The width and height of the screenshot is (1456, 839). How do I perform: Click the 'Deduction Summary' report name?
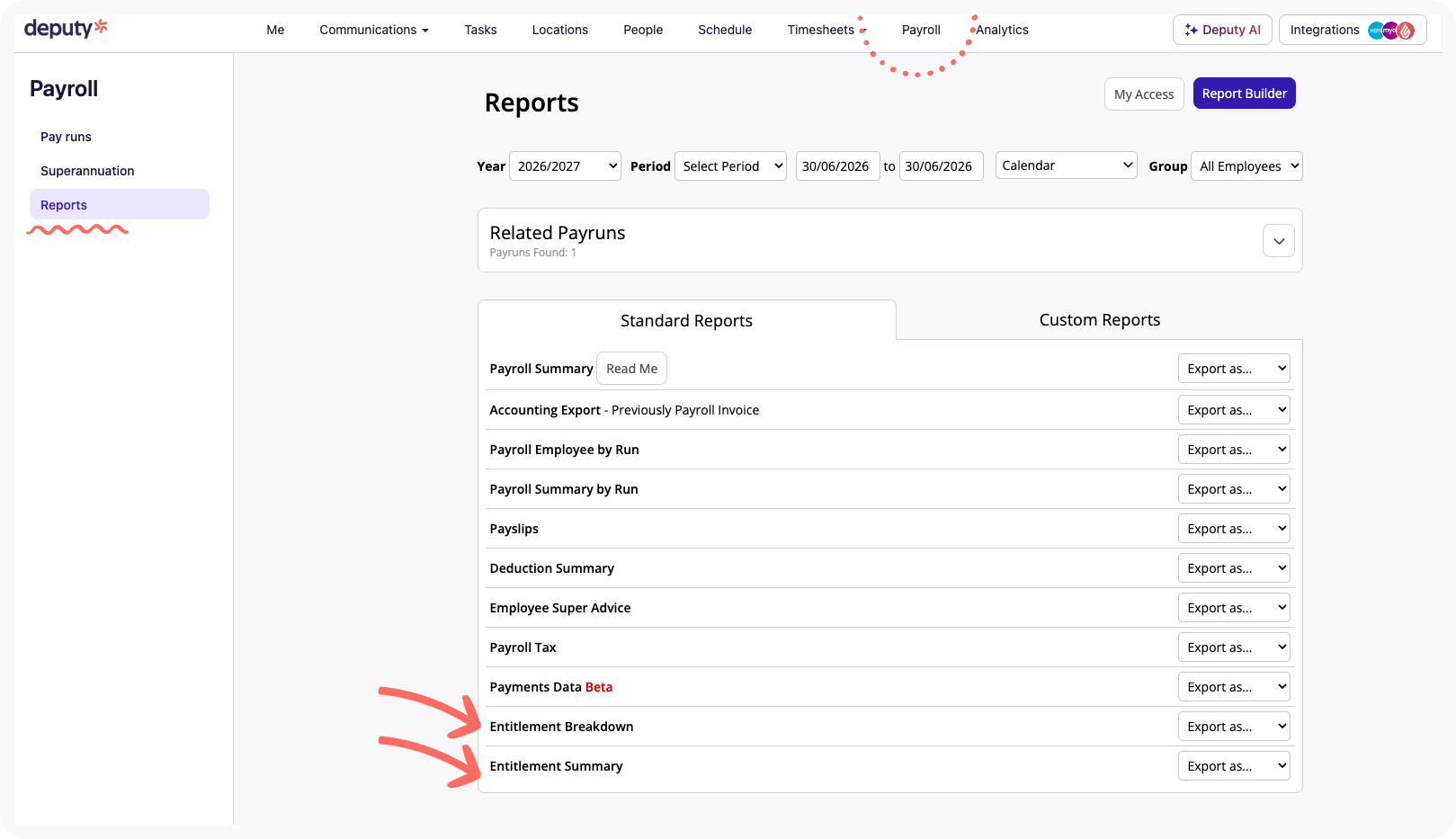click(x=551, y=568)
